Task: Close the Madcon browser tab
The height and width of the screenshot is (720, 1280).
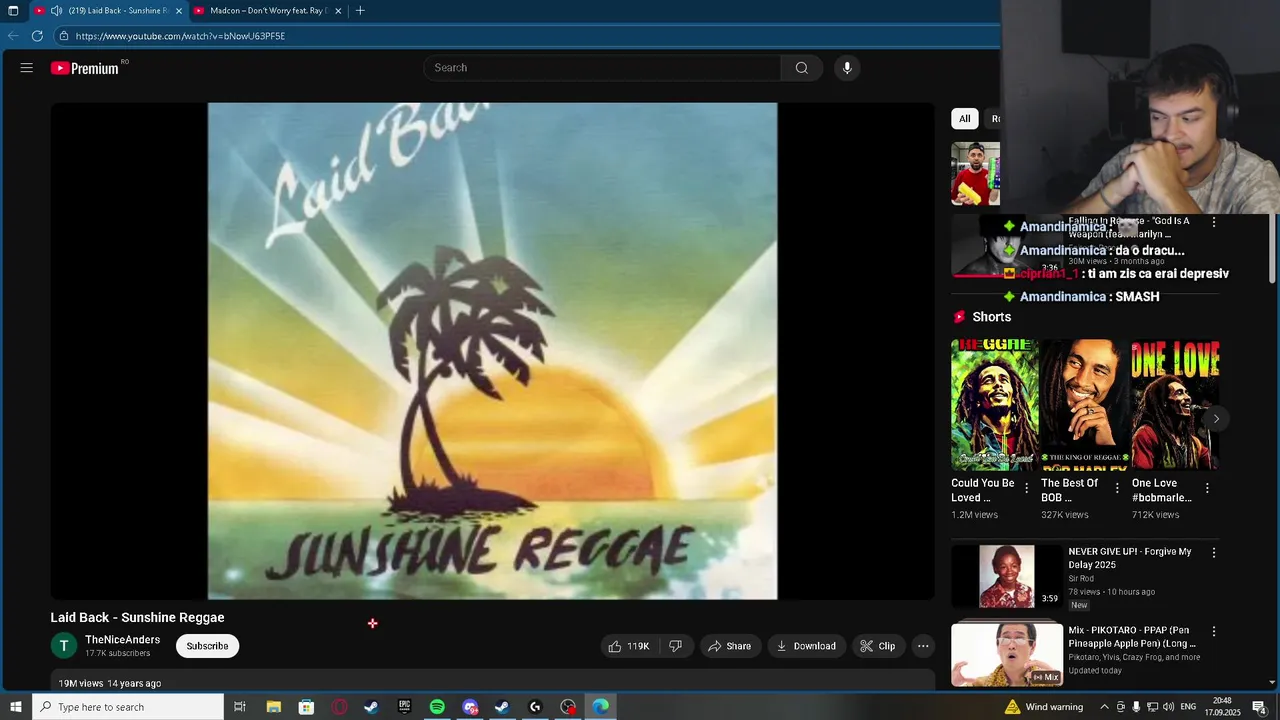Action: pyautogui.click(x=338, y=11)
